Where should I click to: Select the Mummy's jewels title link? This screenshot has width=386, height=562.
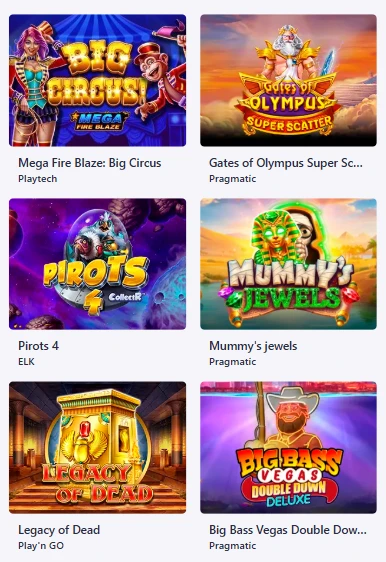pos(253,346)
